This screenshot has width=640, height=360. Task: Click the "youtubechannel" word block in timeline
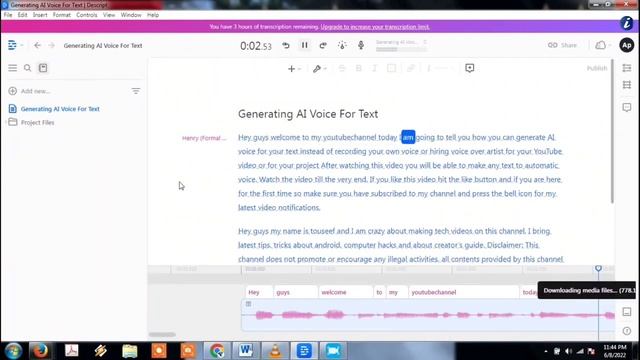point(464,292)
